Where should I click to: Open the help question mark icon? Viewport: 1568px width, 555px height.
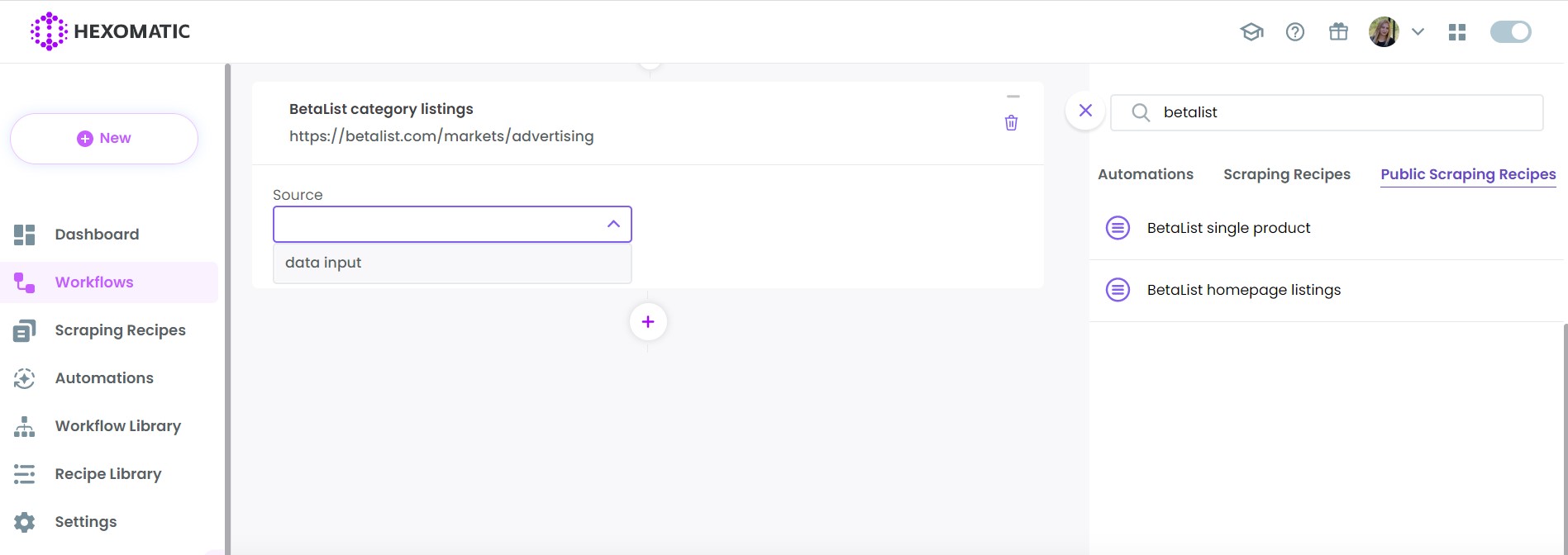[1294, 31]
